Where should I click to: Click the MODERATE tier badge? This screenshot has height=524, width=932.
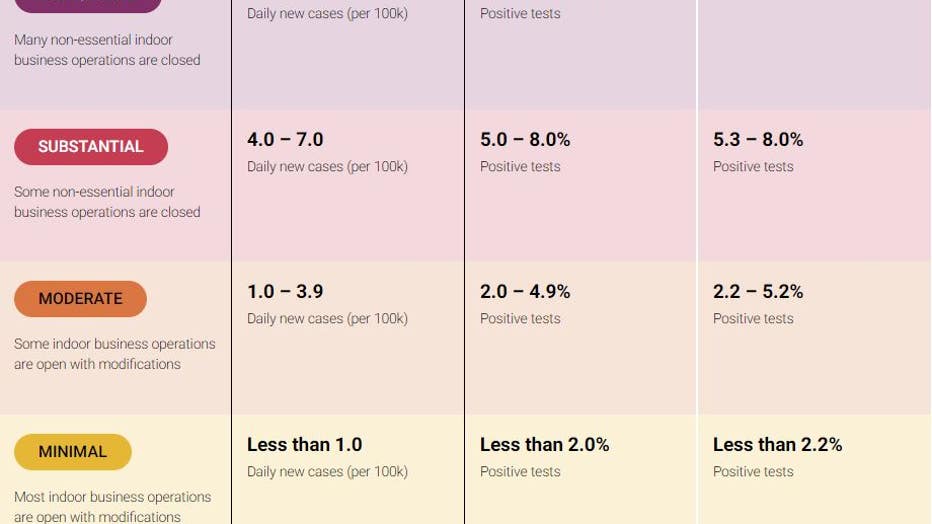pos(80,299)
